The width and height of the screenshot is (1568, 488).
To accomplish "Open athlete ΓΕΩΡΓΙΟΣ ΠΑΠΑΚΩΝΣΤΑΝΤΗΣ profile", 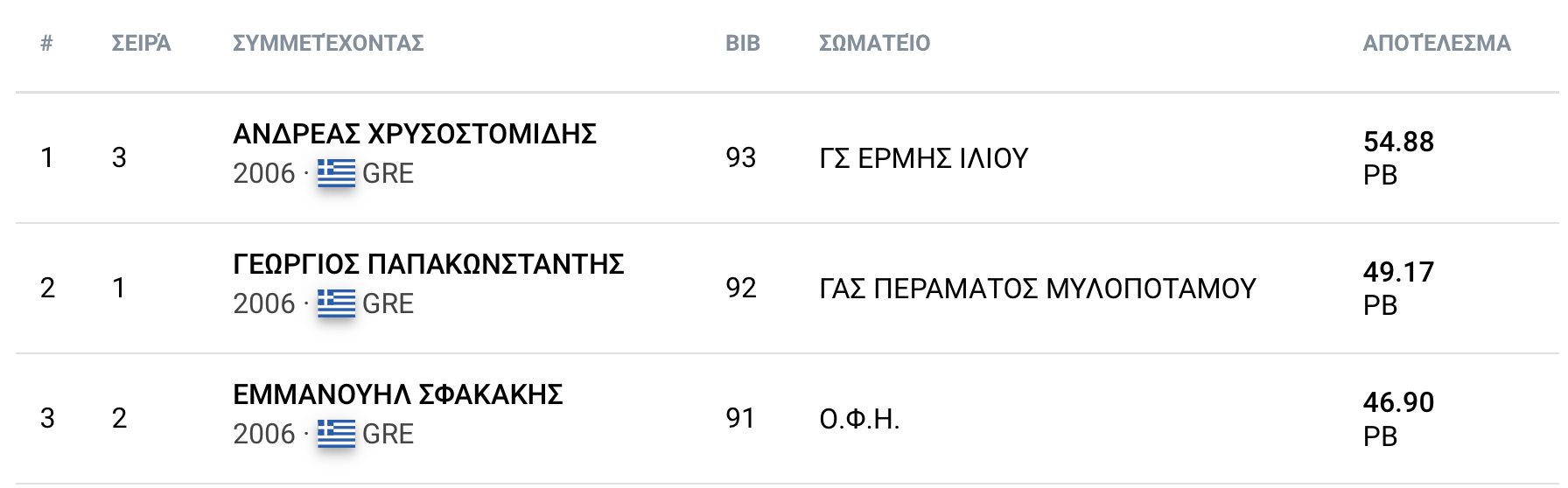I will [428, 264].
